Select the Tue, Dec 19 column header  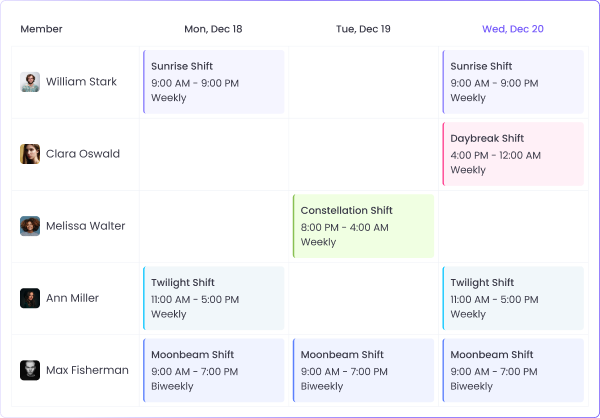(363, 29)
